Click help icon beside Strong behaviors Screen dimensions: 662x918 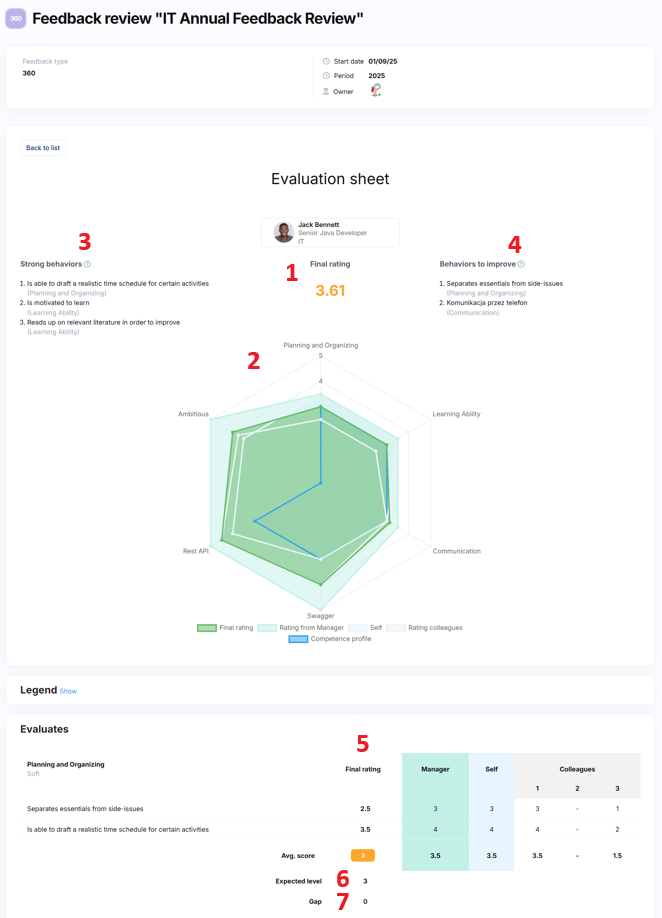coord(88,264)
